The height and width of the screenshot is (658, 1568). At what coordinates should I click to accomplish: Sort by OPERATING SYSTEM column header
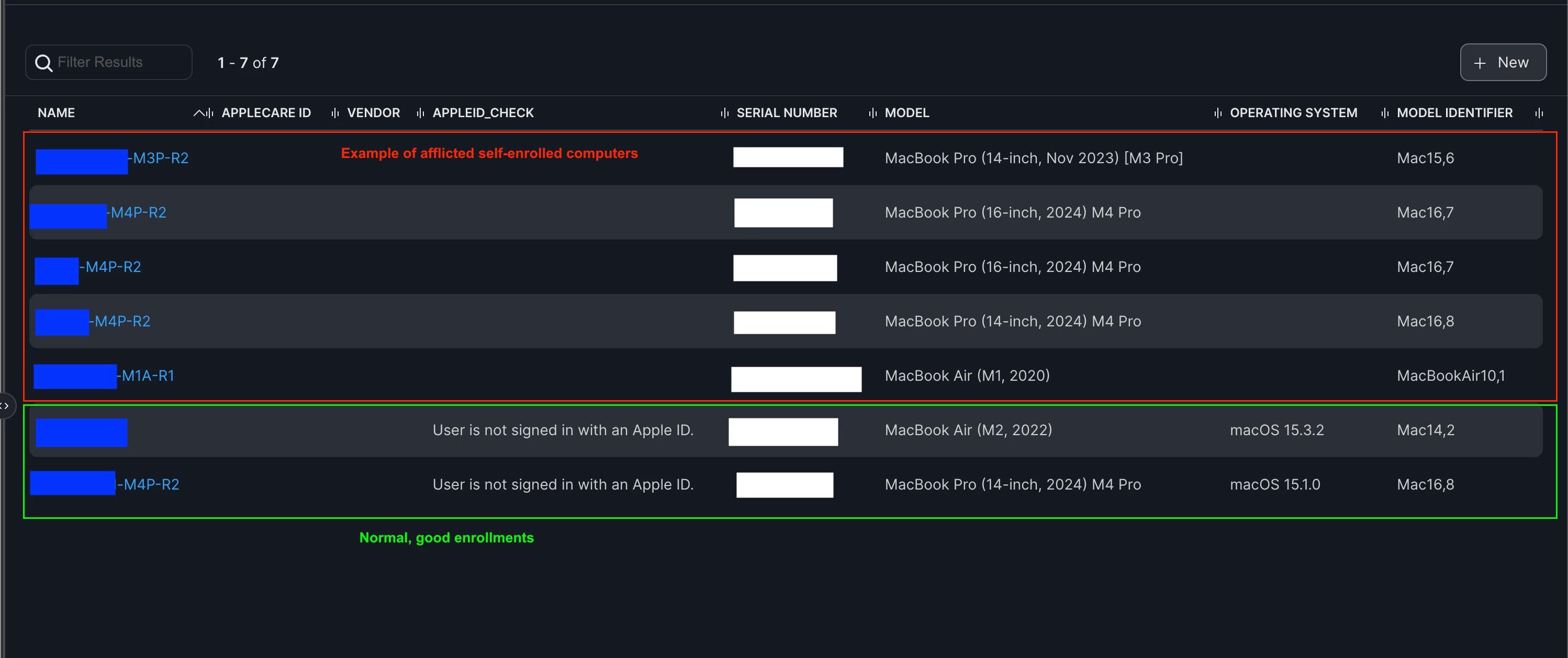(x=1293, y=113)
